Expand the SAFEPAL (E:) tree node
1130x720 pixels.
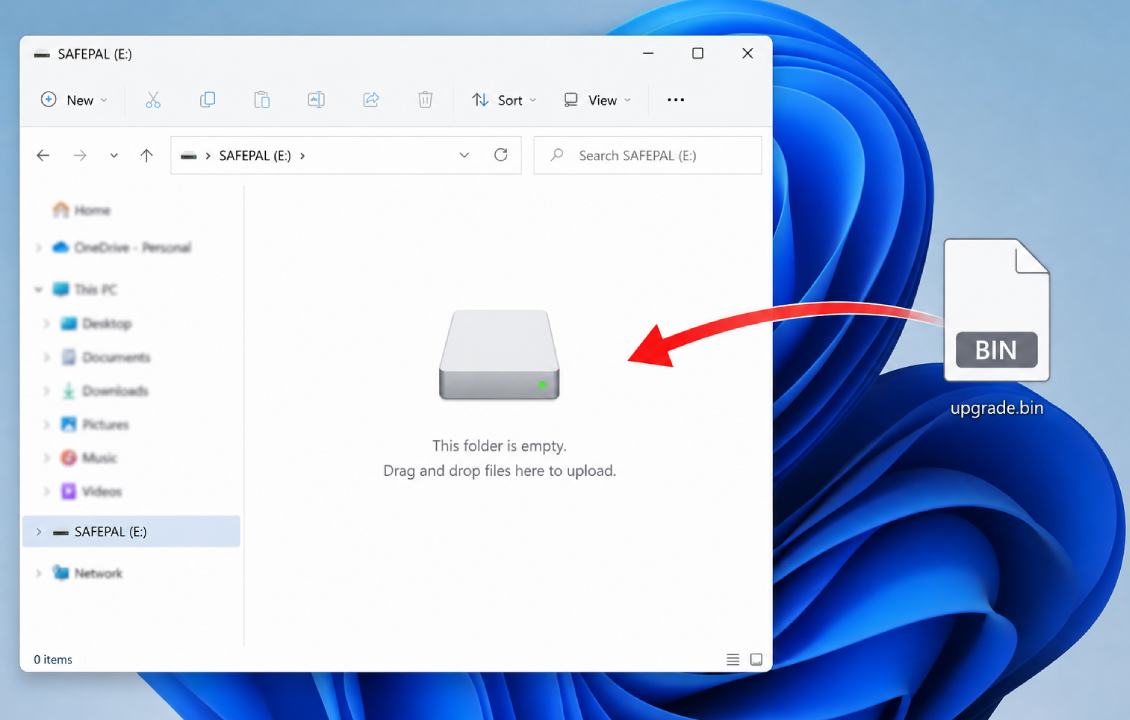(39, 532)
